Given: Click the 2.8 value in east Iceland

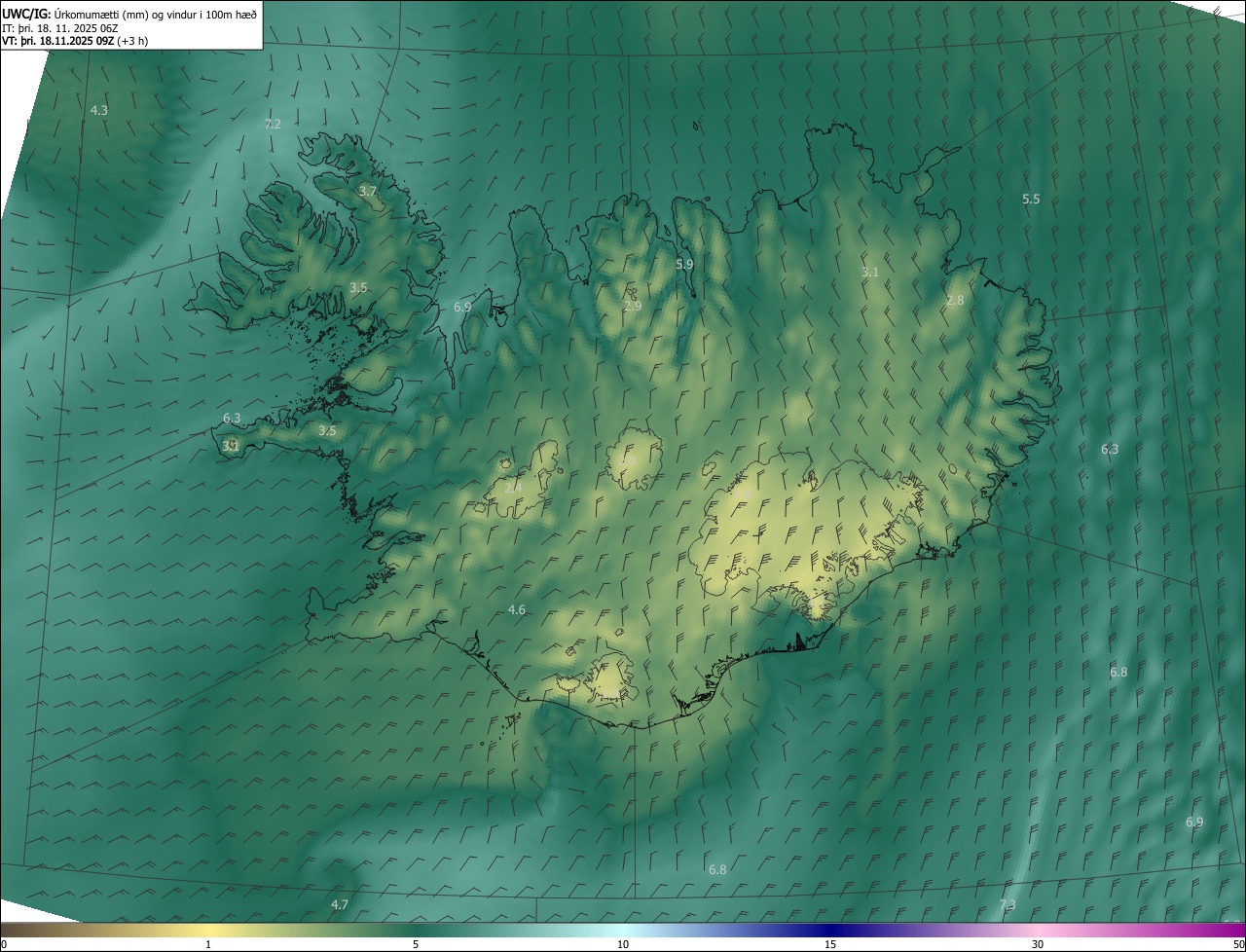Looking at the screenshot, I should coord(955,300).
